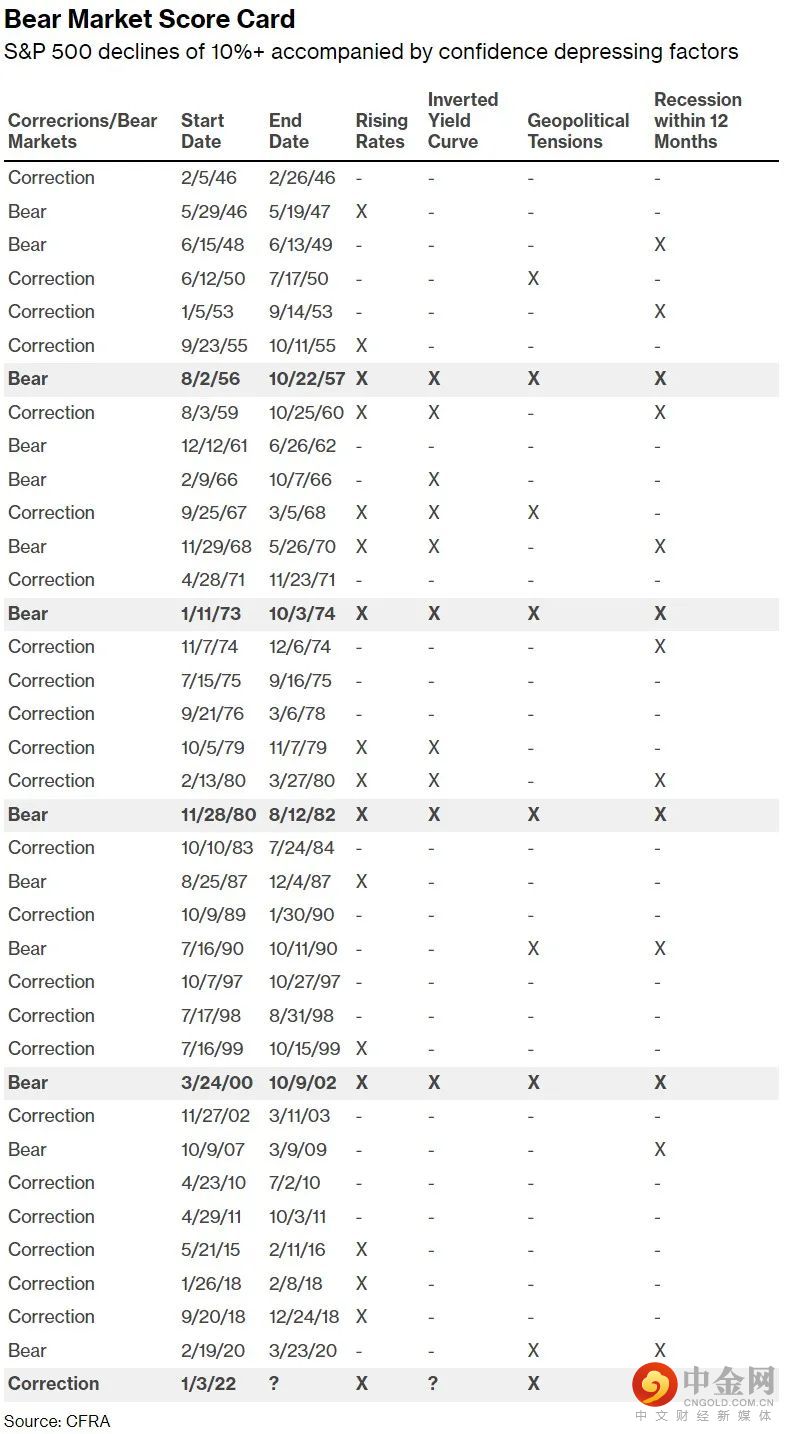Image resolution: width=789 pixels, height=1434 pixels.
Task: Select the 11/28/80 start date cell
Action: pos(218,815)
